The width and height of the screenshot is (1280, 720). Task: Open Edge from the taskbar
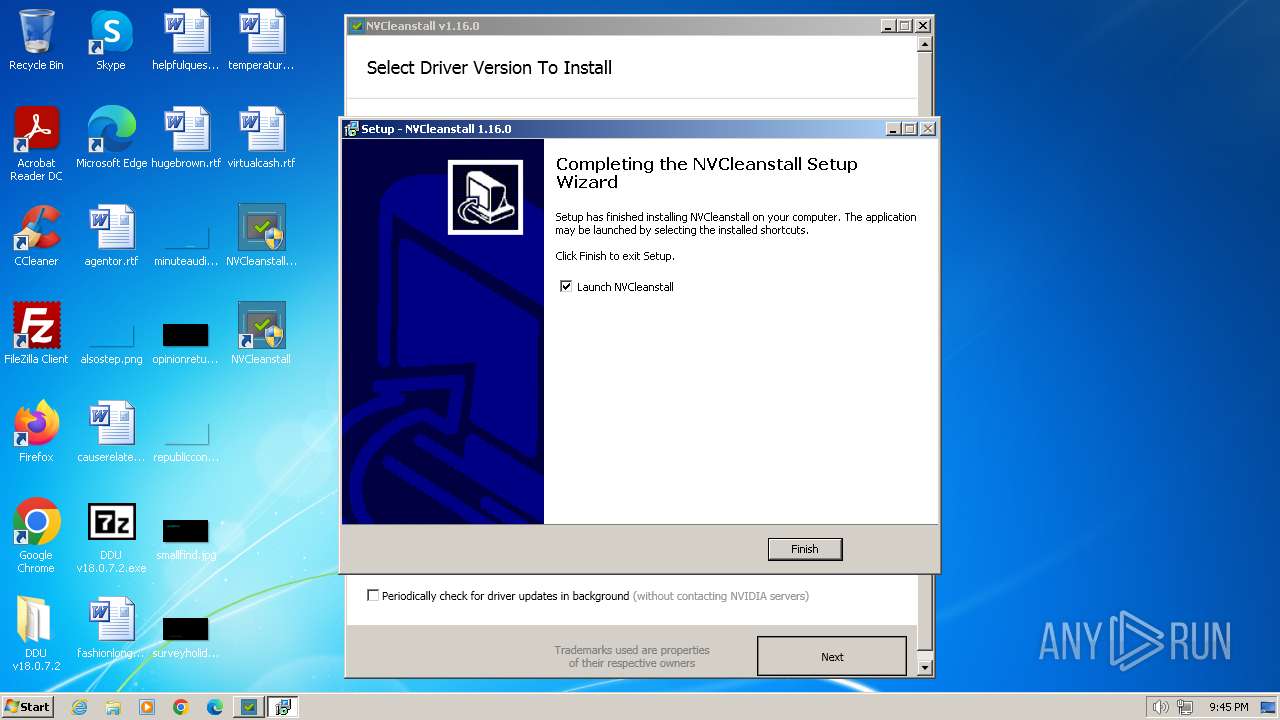[x=215, y=707]
